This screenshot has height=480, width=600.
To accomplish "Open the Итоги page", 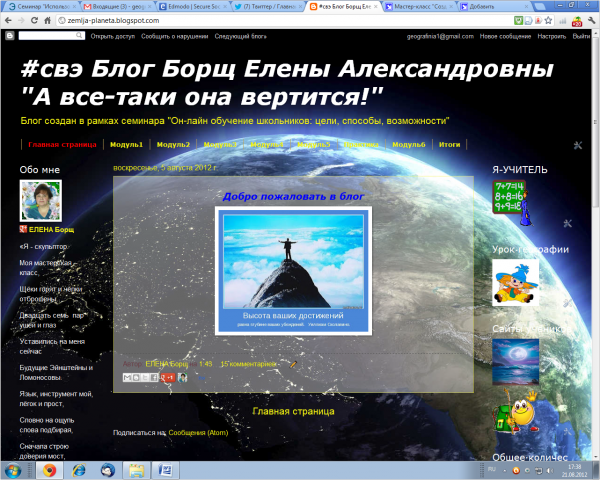I will coord(449,144).
